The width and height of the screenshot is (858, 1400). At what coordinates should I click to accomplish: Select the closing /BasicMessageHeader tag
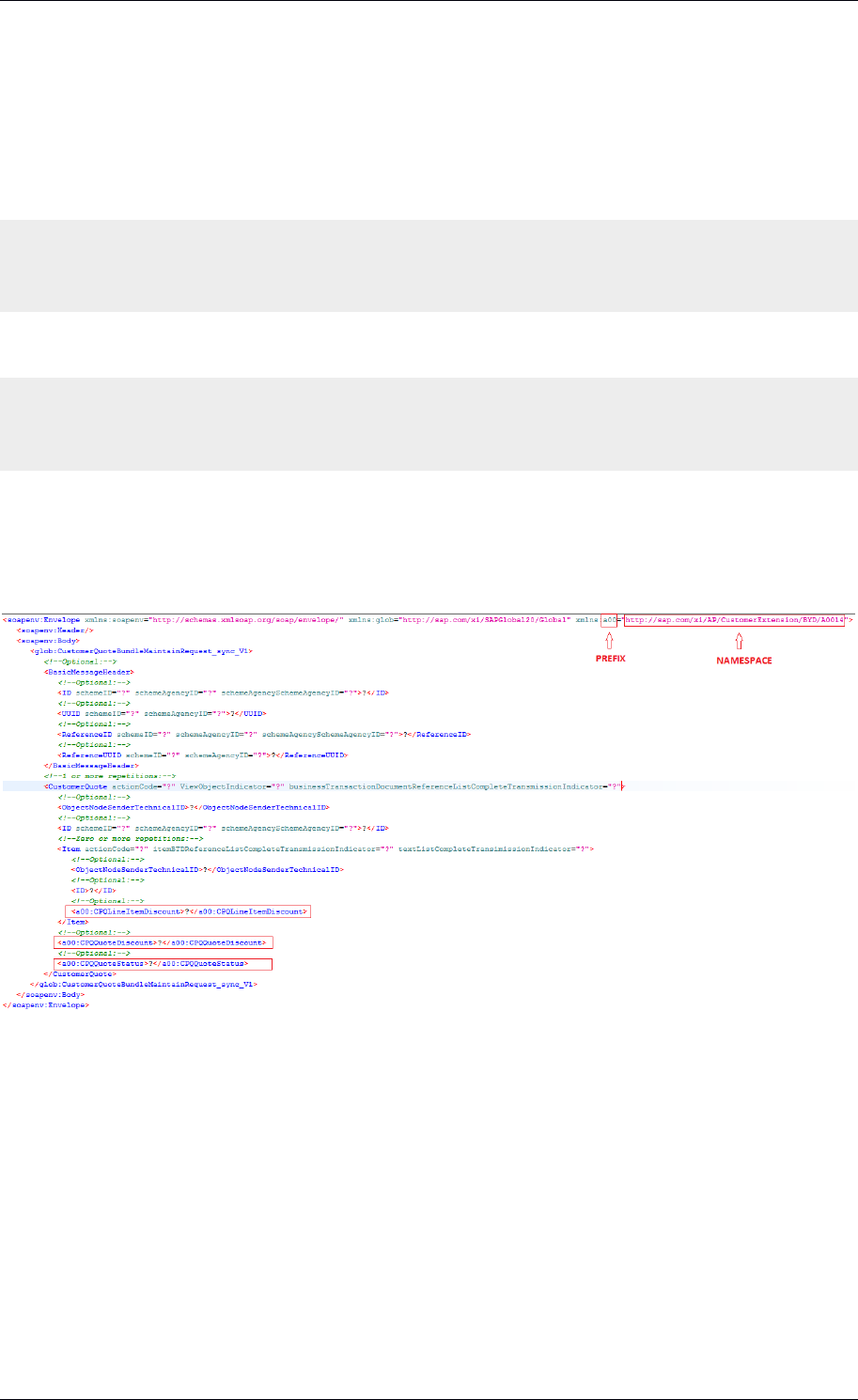91,765
